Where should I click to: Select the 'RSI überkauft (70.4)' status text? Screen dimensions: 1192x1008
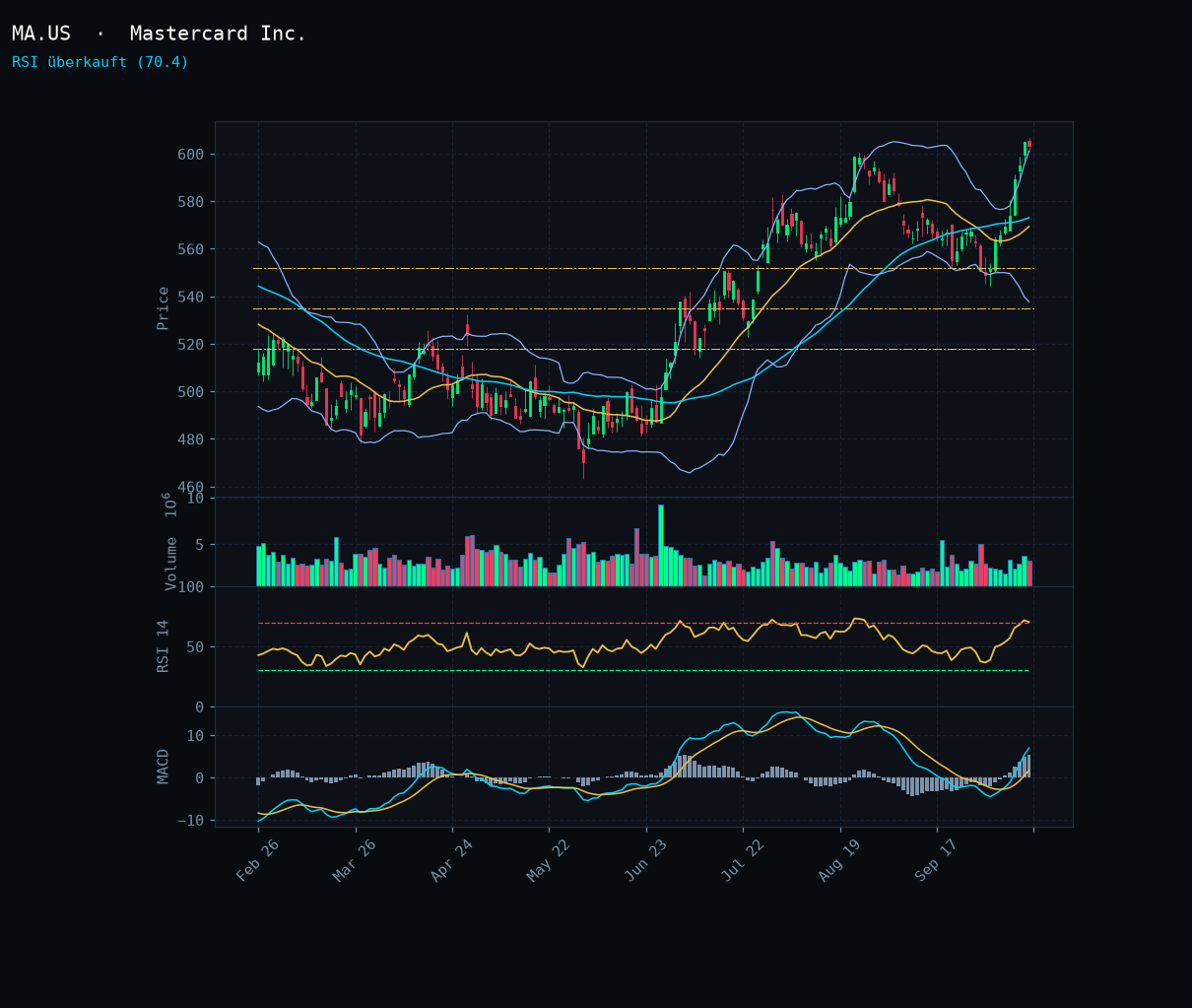pos(100,62)
